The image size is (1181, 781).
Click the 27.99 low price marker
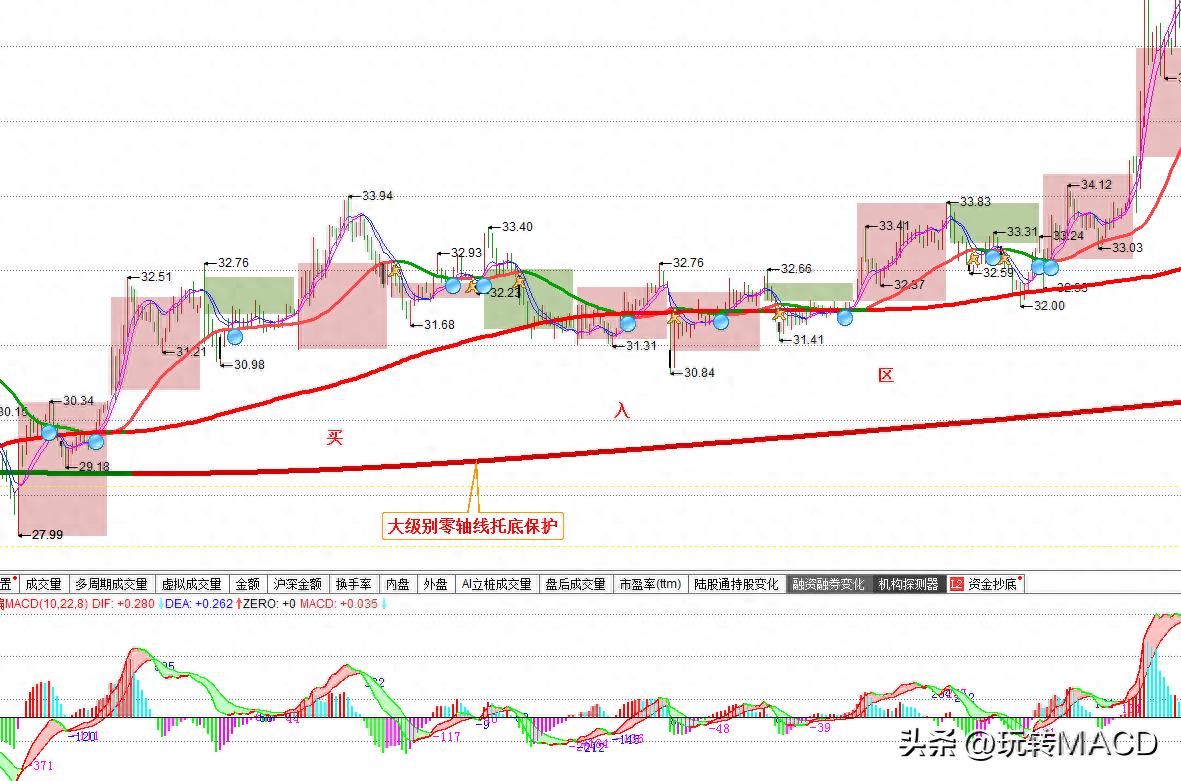pos(46,535)
